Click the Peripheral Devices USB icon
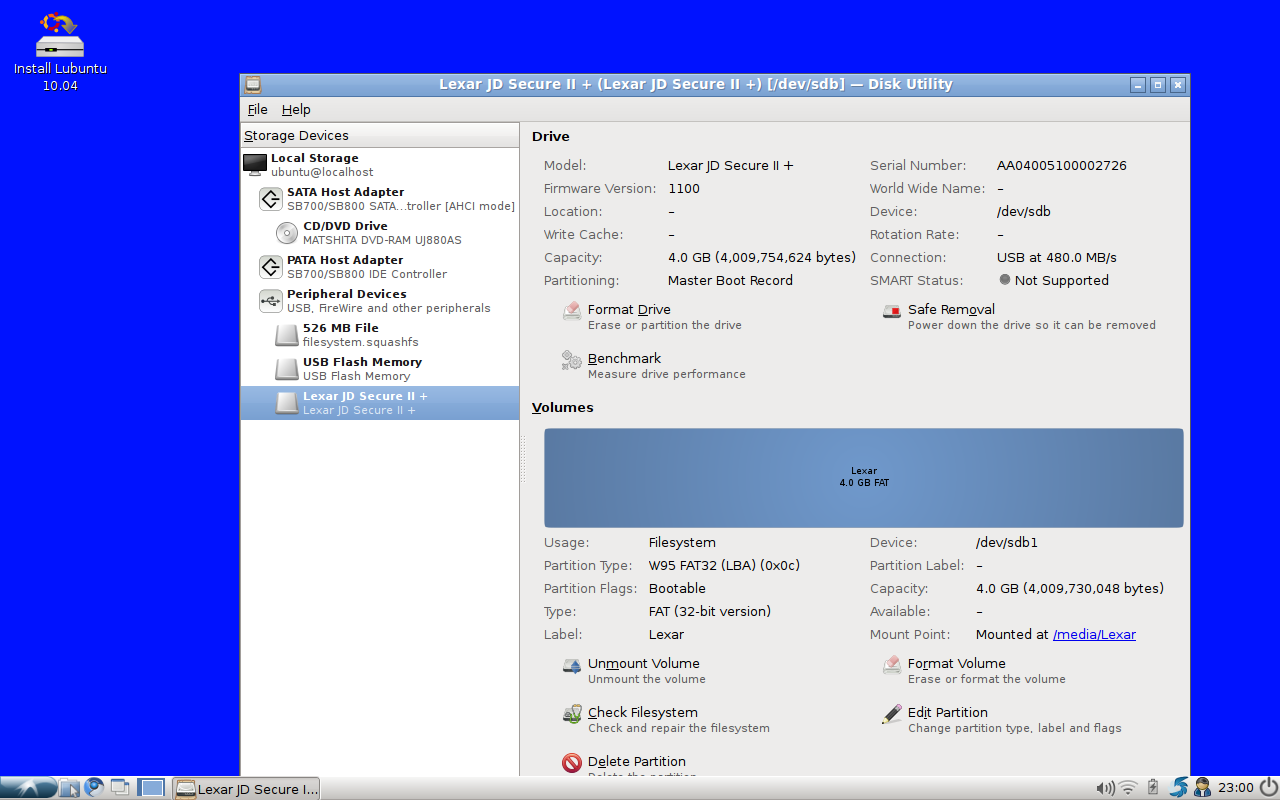Screen dimensions: 1280x800 point(270,301)
